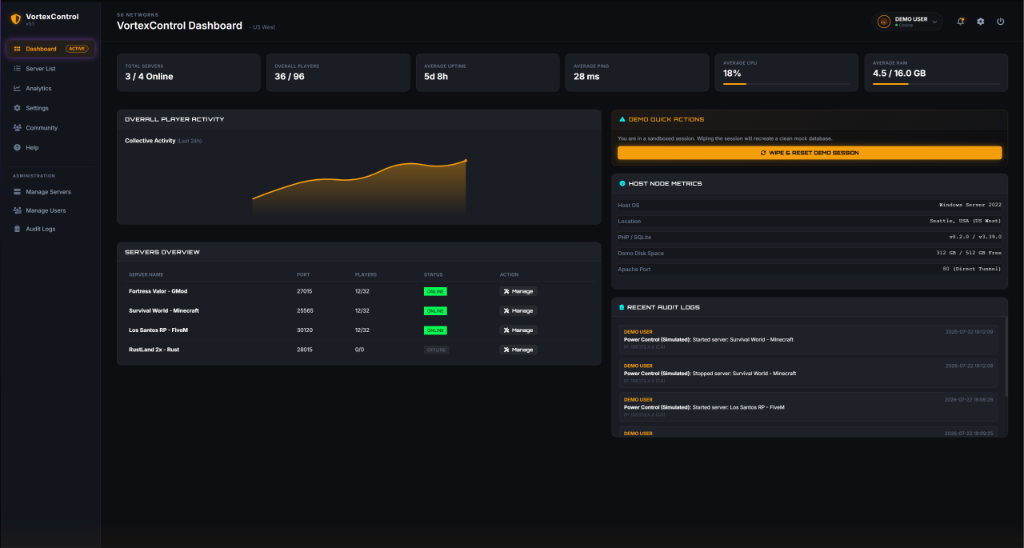
Task: Click the Audit Logs clipboard icon
Action: point(17,229)
